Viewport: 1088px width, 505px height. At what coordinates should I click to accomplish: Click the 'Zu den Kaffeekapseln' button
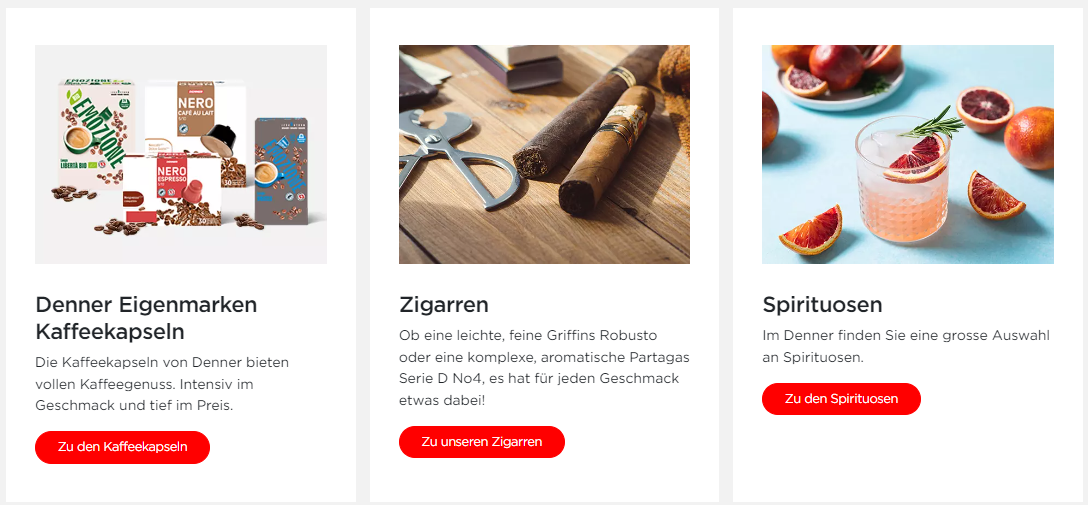pos(122,447)
